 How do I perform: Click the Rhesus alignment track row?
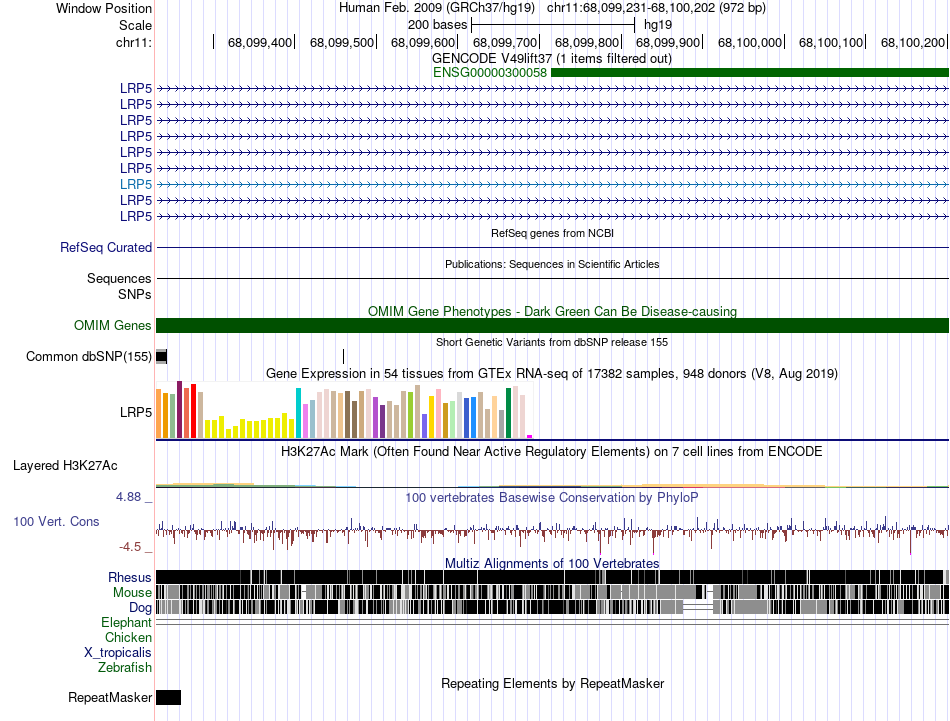click(553, 577)
